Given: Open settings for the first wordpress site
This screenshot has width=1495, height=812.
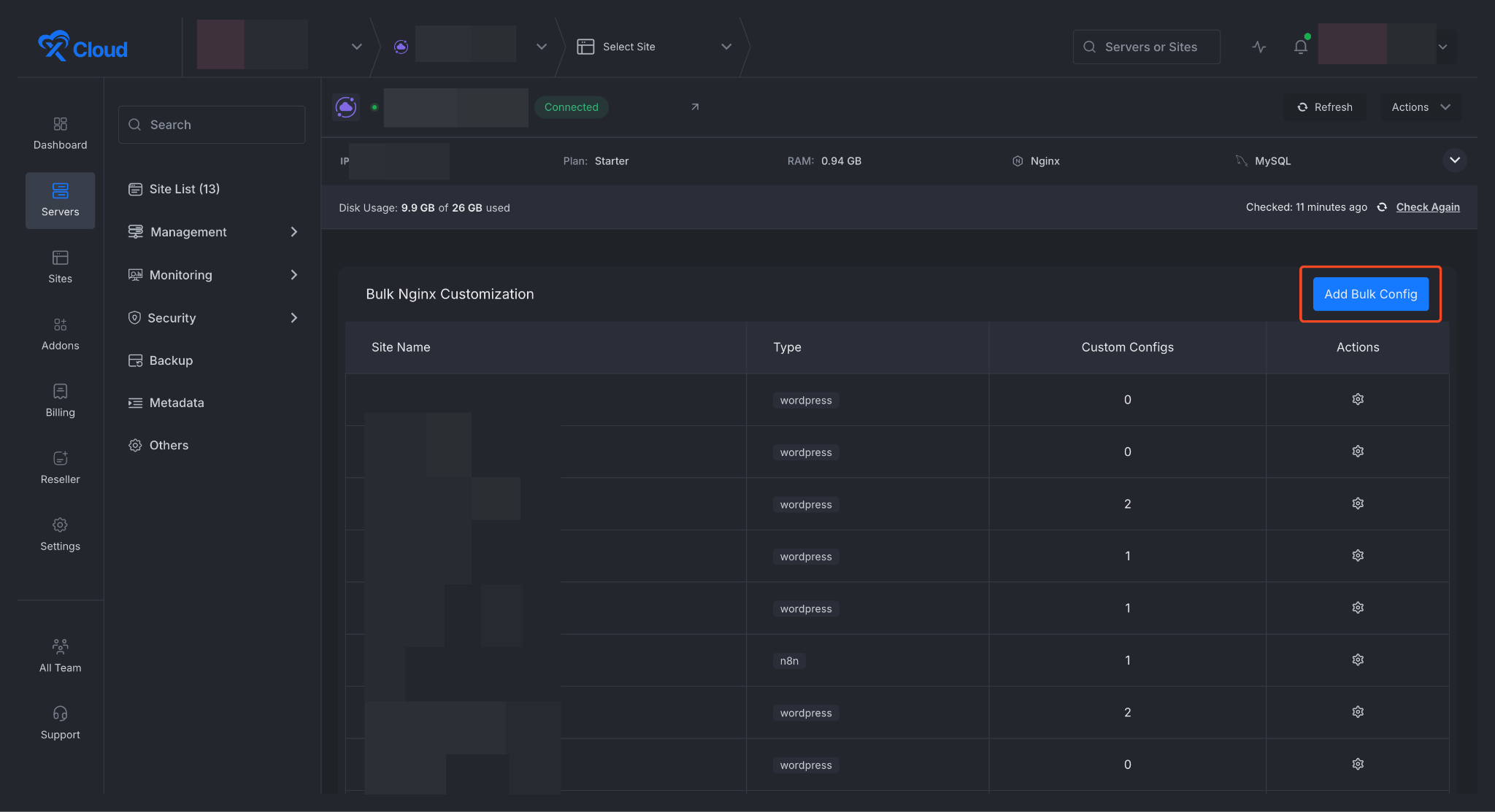Looking at the screenshot, I should [1357, 399].
